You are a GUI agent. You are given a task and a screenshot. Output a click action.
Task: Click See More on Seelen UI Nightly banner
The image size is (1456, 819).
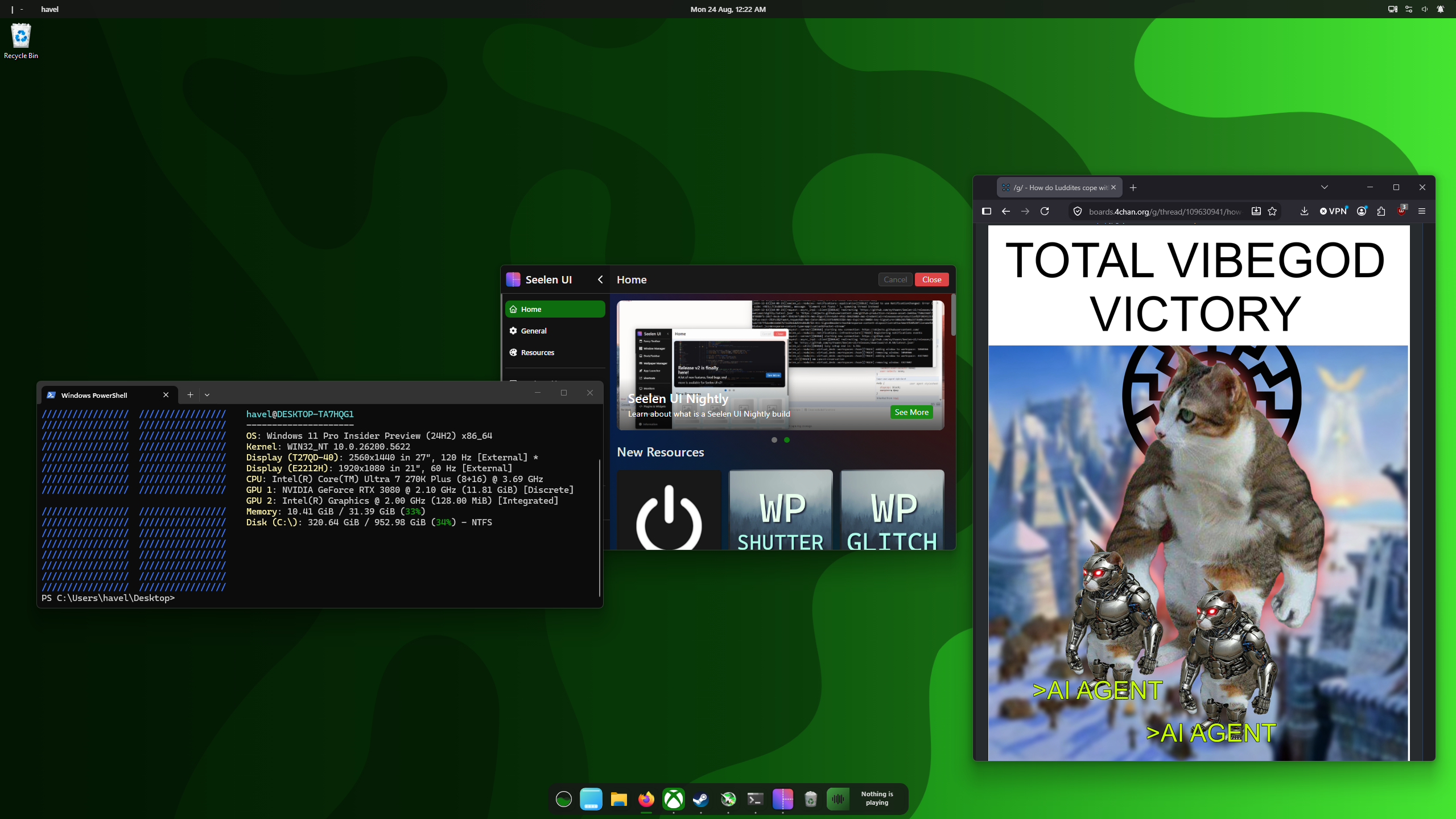point(911,412)
